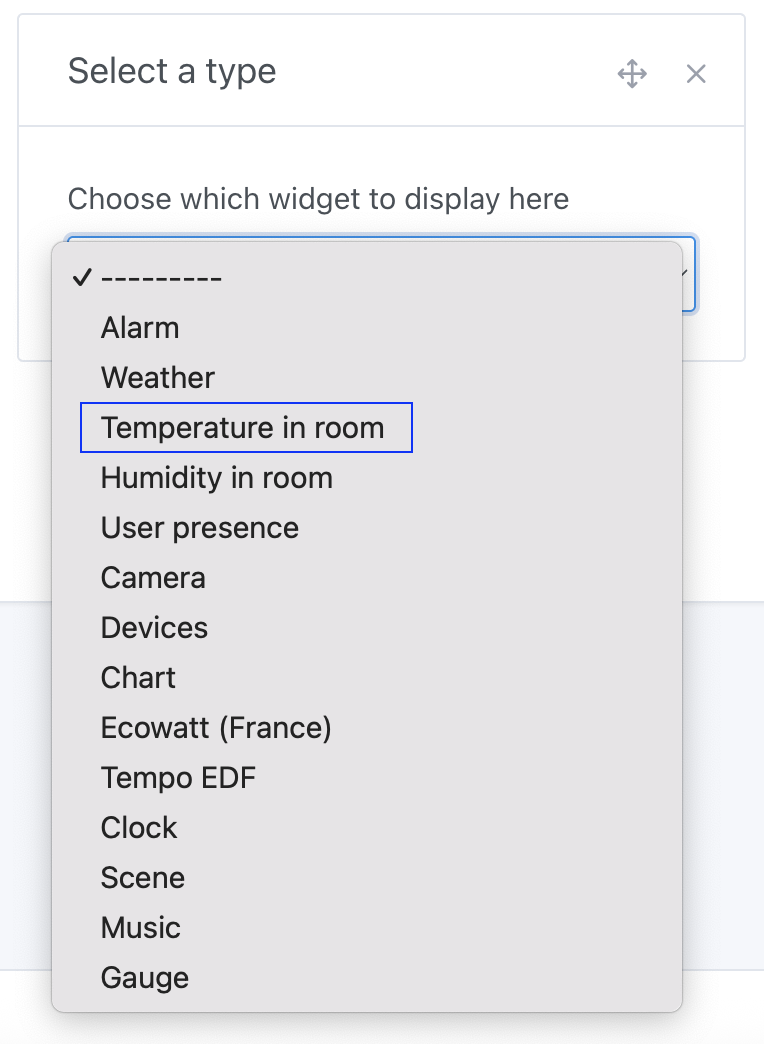The image size is (764, 1044).
Task: Choose the Weather widget option
Action: click(157, 377)
